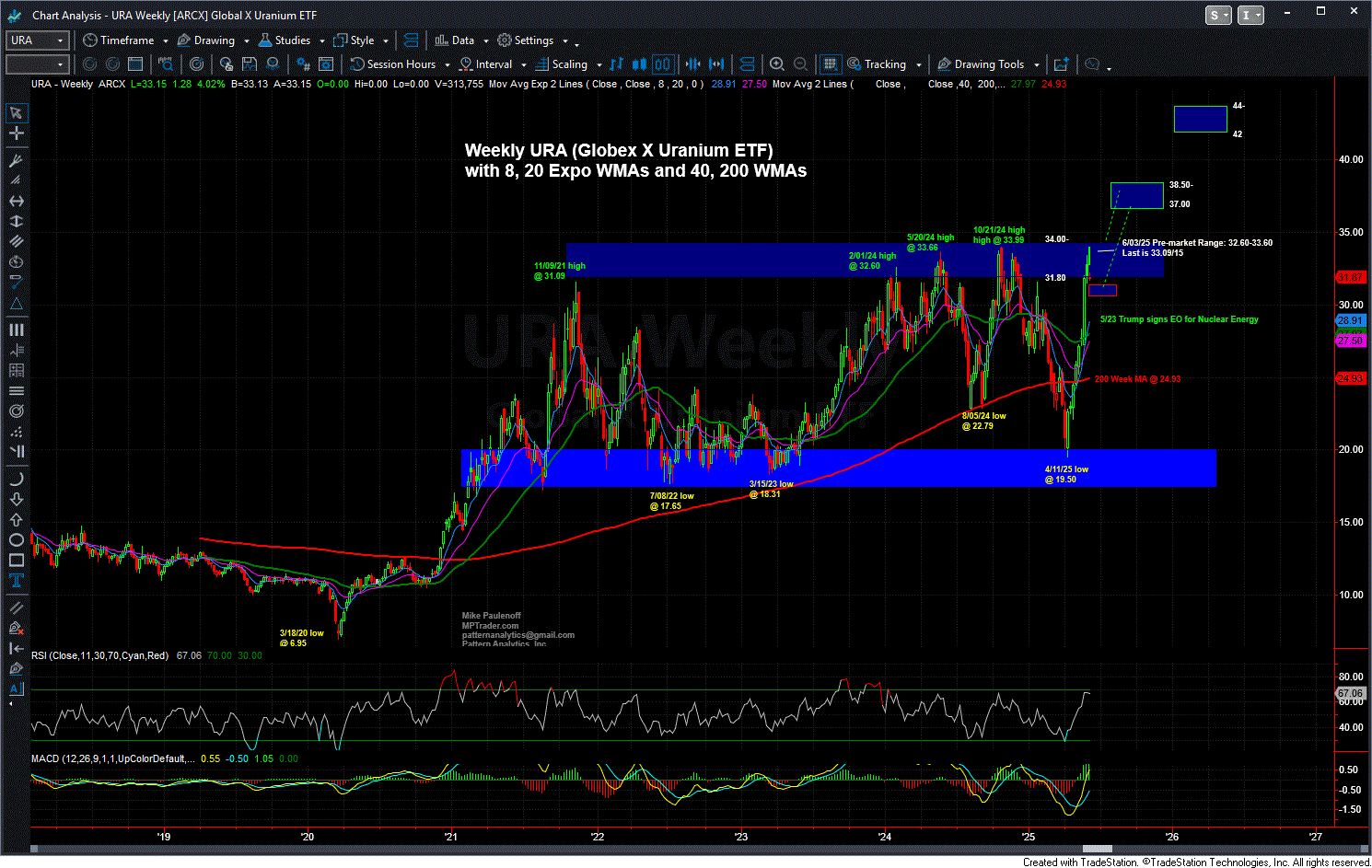Select the down arrow drawing tool
Viewport: 1372px width, 868px height.
pos(16,499)
